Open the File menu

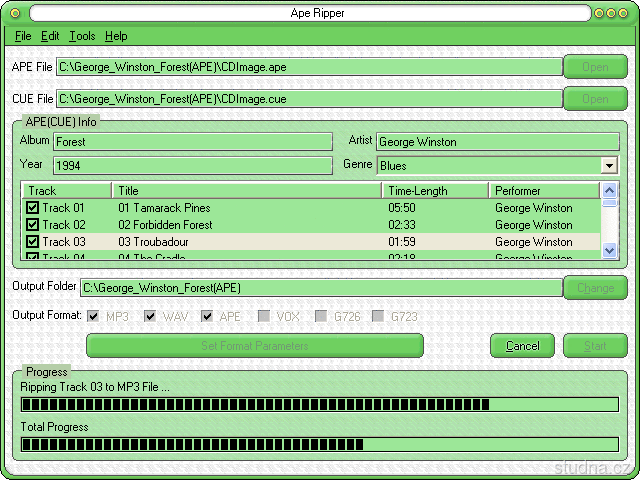tap(23, 36)
